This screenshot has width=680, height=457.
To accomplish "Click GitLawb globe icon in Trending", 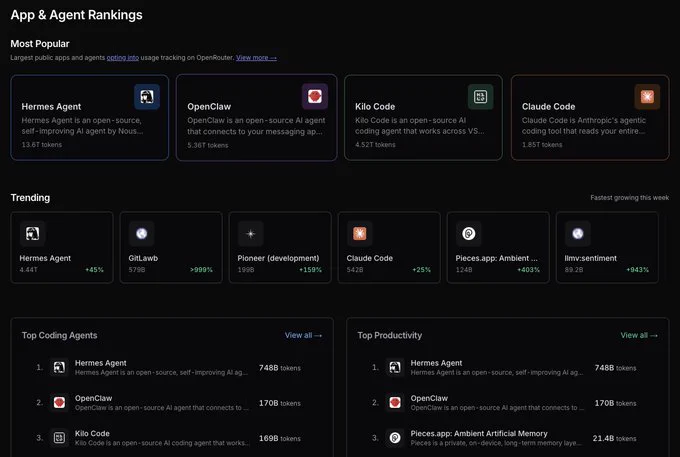I will [141, 234].
